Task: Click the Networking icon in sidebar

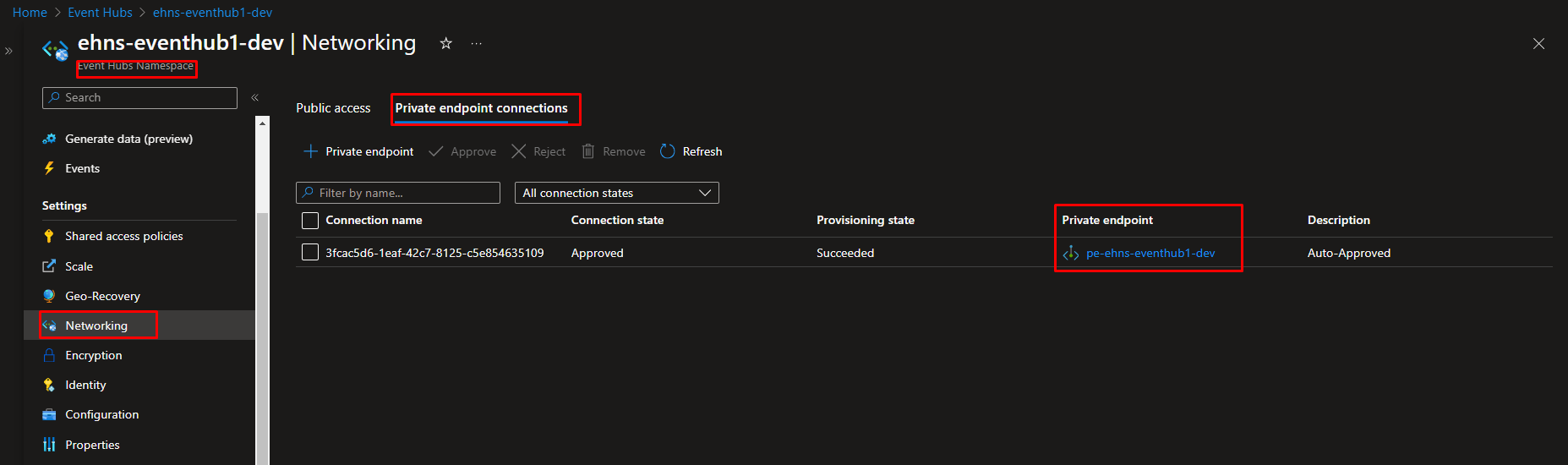Action: 49,325
